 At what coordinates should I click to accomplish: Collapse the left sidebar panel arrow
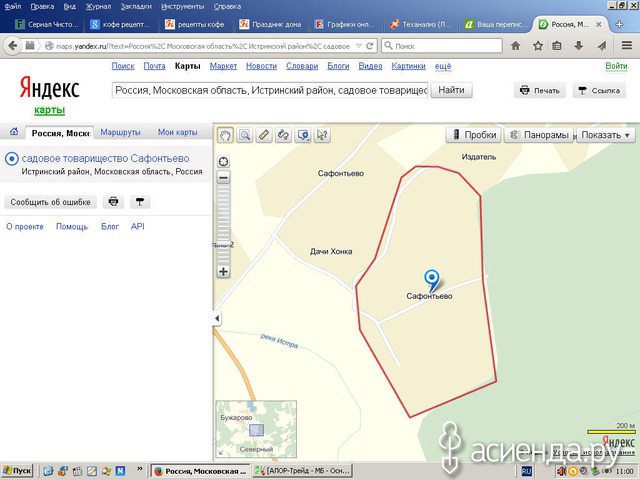217,318
